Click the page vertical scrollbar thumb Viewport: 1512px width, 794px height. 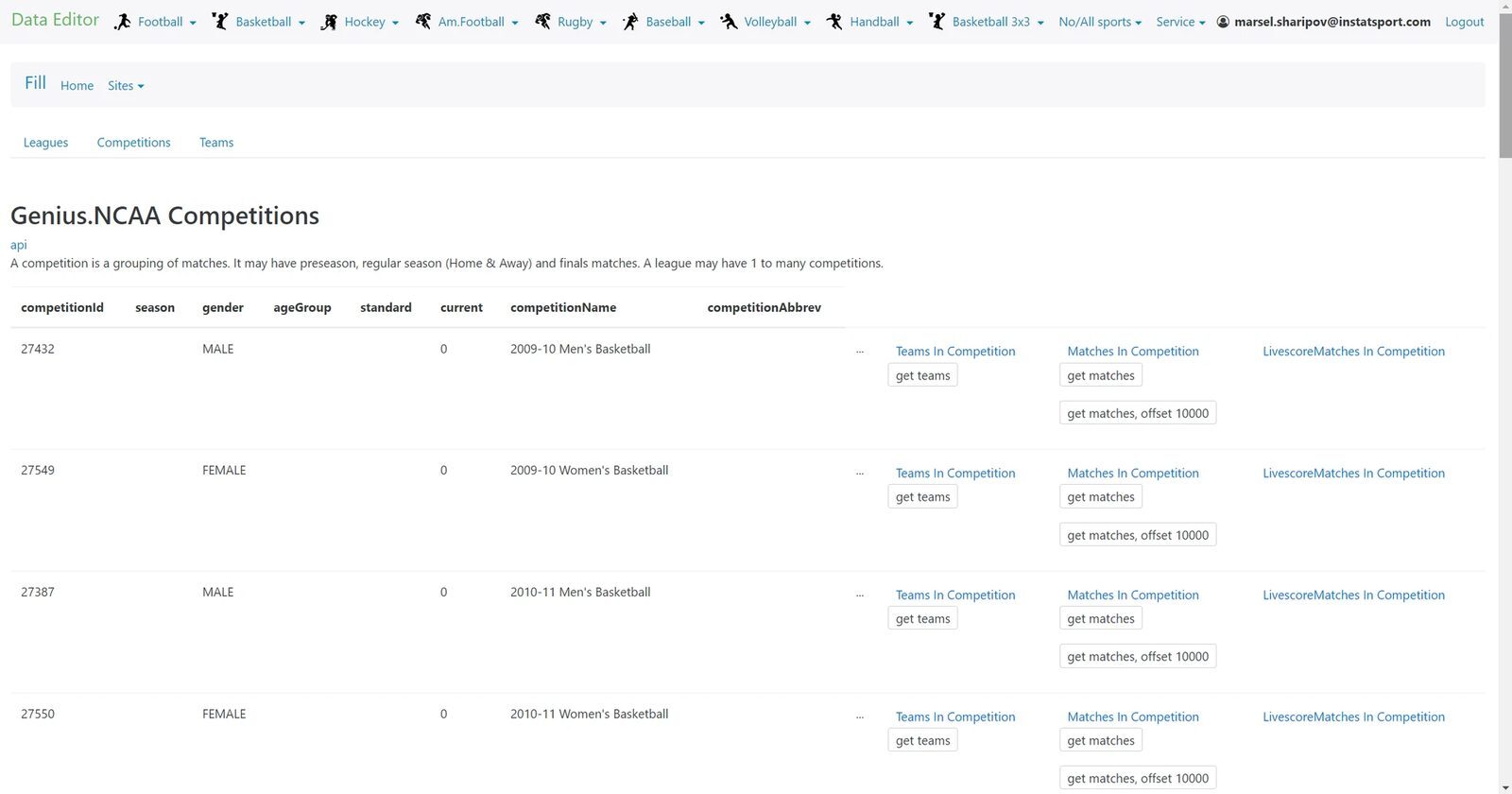point(1504,86)
